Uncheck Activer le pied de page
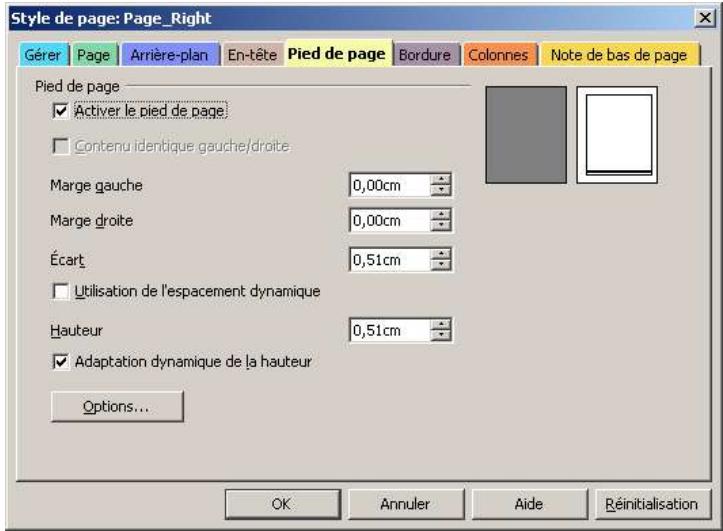 pyautogui.click(x=61, y=111)
